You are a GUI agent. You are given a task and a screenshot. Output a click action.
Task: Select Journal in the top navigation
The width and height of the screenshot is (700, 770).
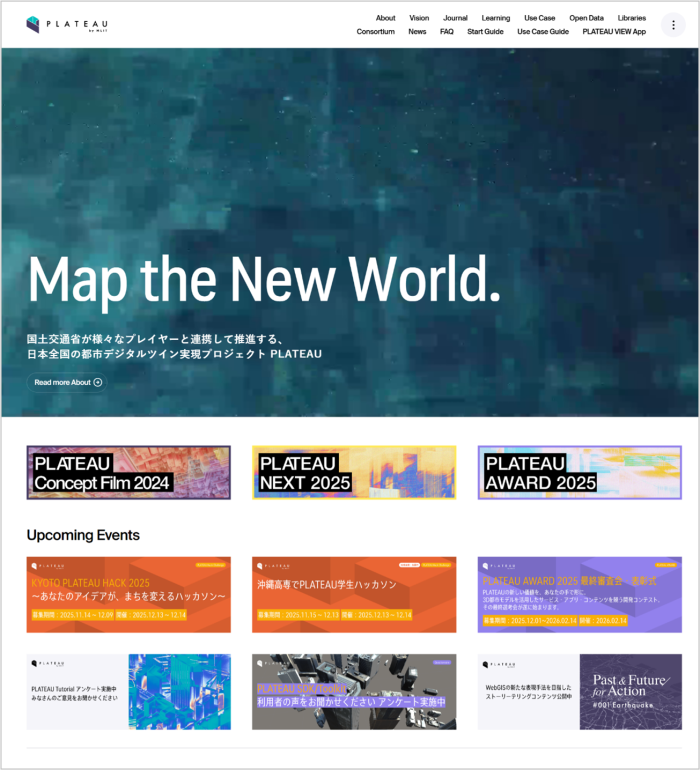coord(455,18)
